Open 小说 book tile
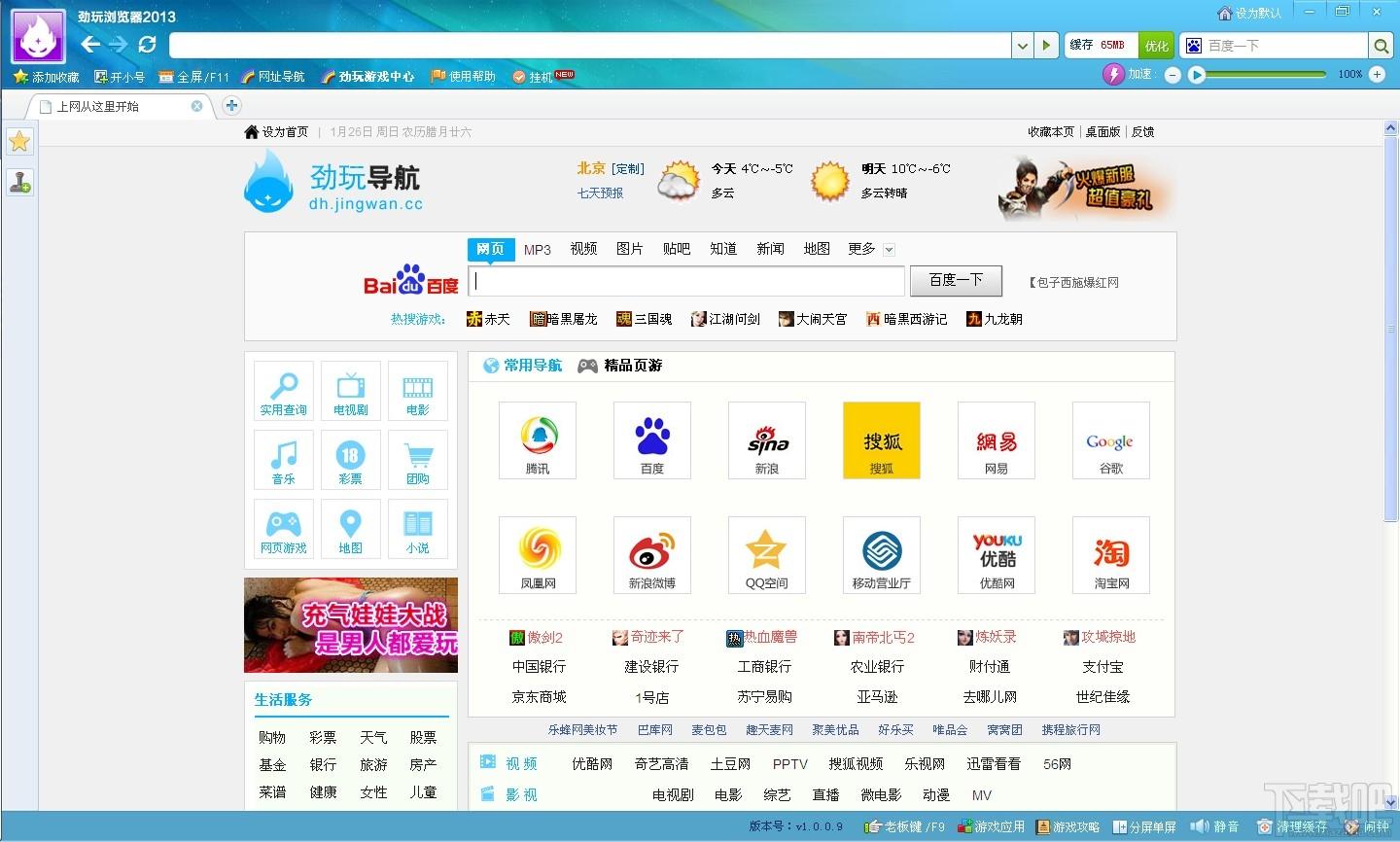 (418, 529)
